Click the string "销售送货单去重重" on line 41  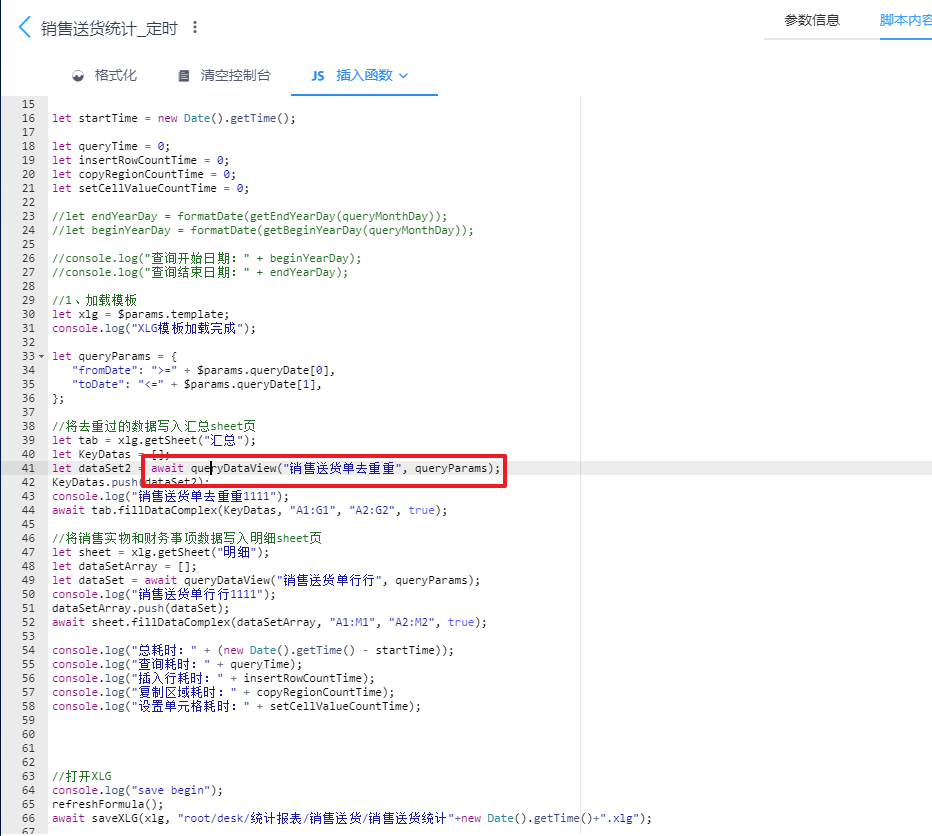(x=342, y=468)
